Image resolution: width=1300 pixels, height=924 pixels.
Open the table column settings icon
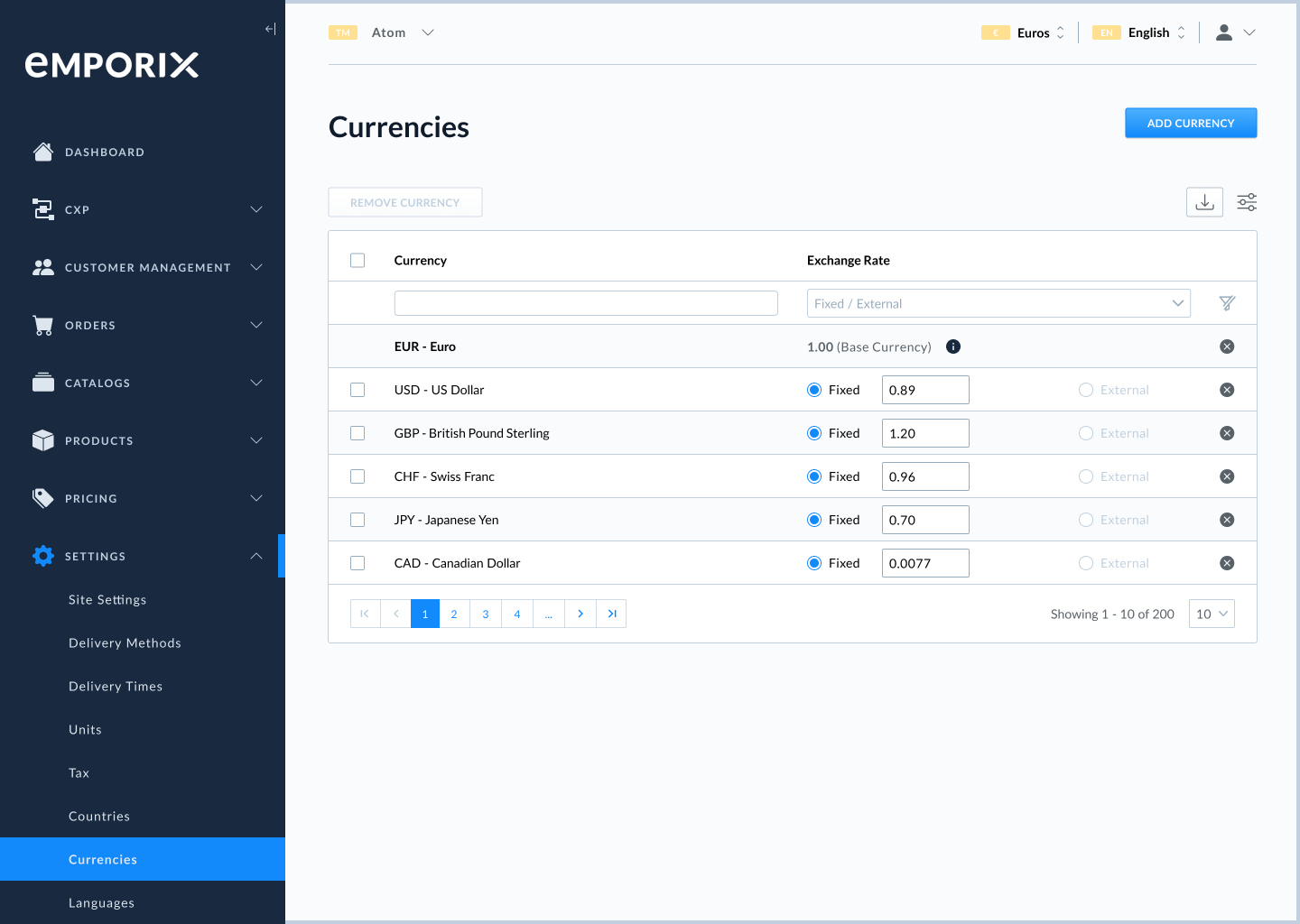tap(1247, 202)
